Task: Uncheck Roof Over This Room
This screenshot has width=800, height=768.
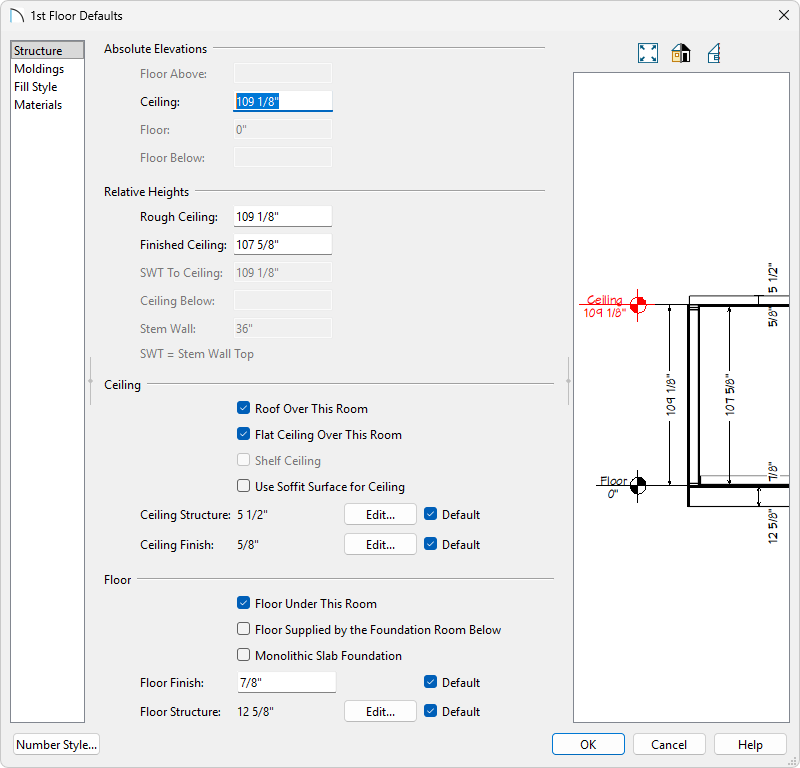Action: [x=243, y=408]
